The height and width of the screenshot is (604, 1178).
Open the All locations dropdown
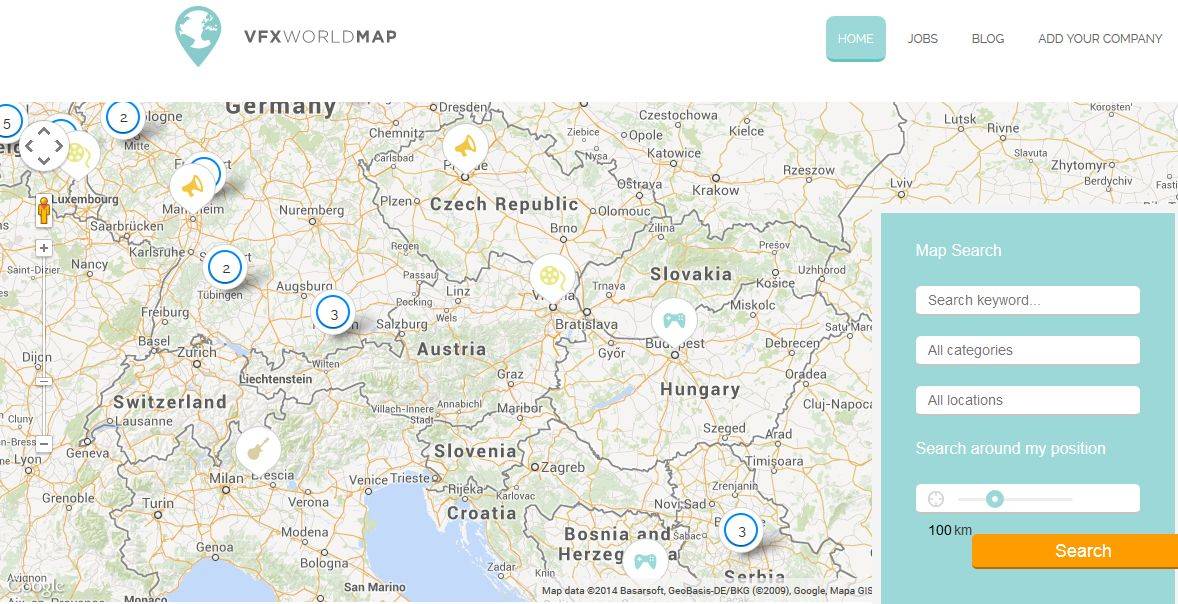(x=1027, y=400)
